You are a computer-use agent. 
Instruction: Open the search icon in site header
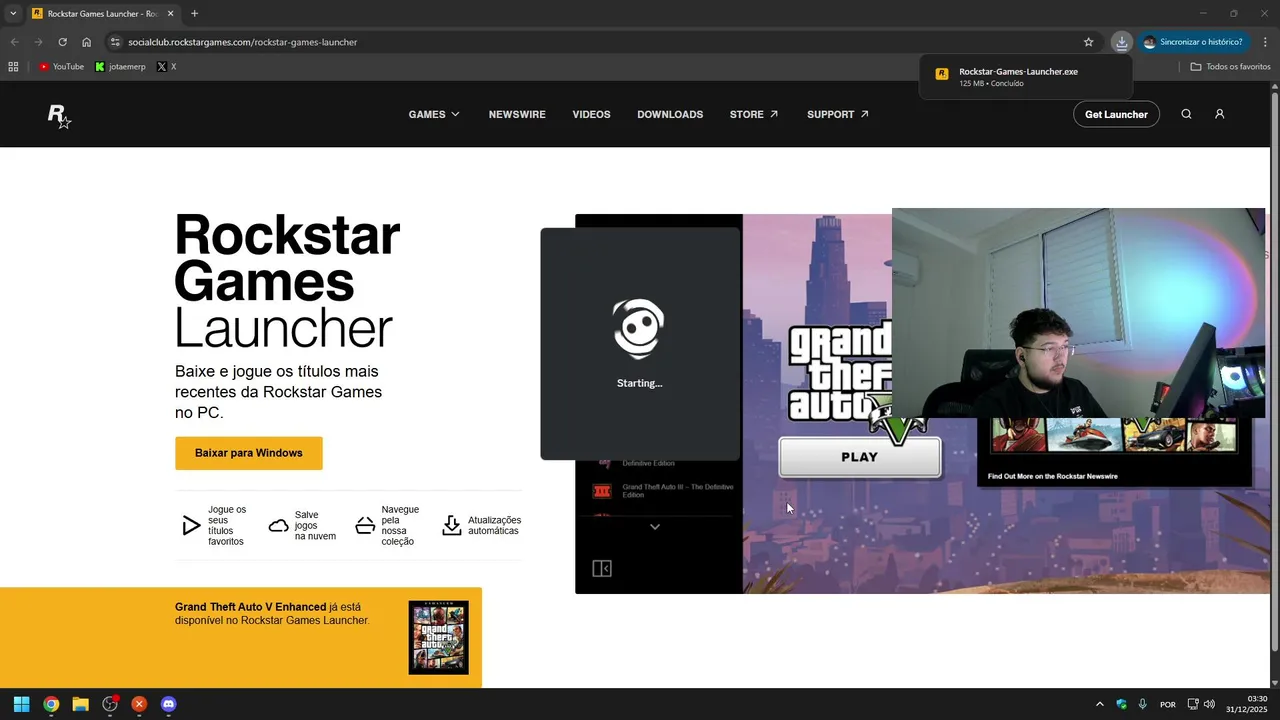(1186, 114)
